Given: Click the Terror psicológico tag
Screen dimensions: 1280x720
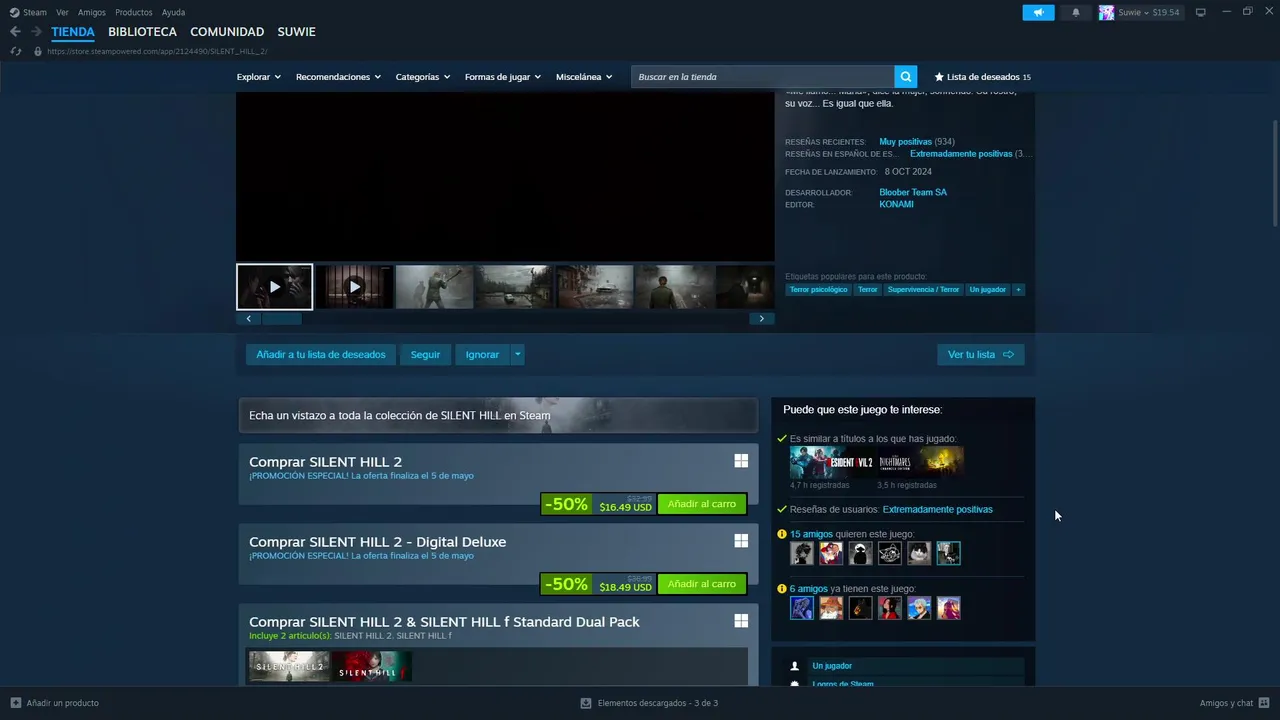Looking at the screenshot, I should pyautogui.click(x=818, y=290).
